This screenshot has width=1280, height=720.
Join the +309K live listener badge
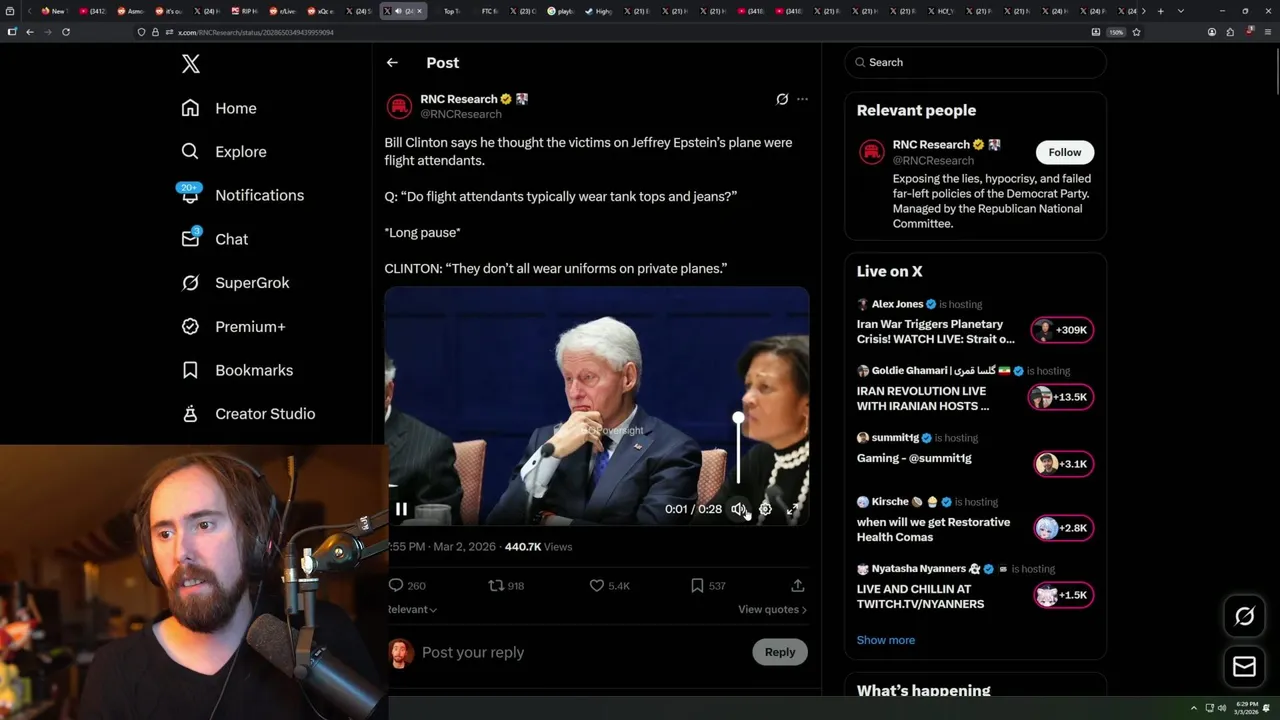click(x=1063, y=330)
